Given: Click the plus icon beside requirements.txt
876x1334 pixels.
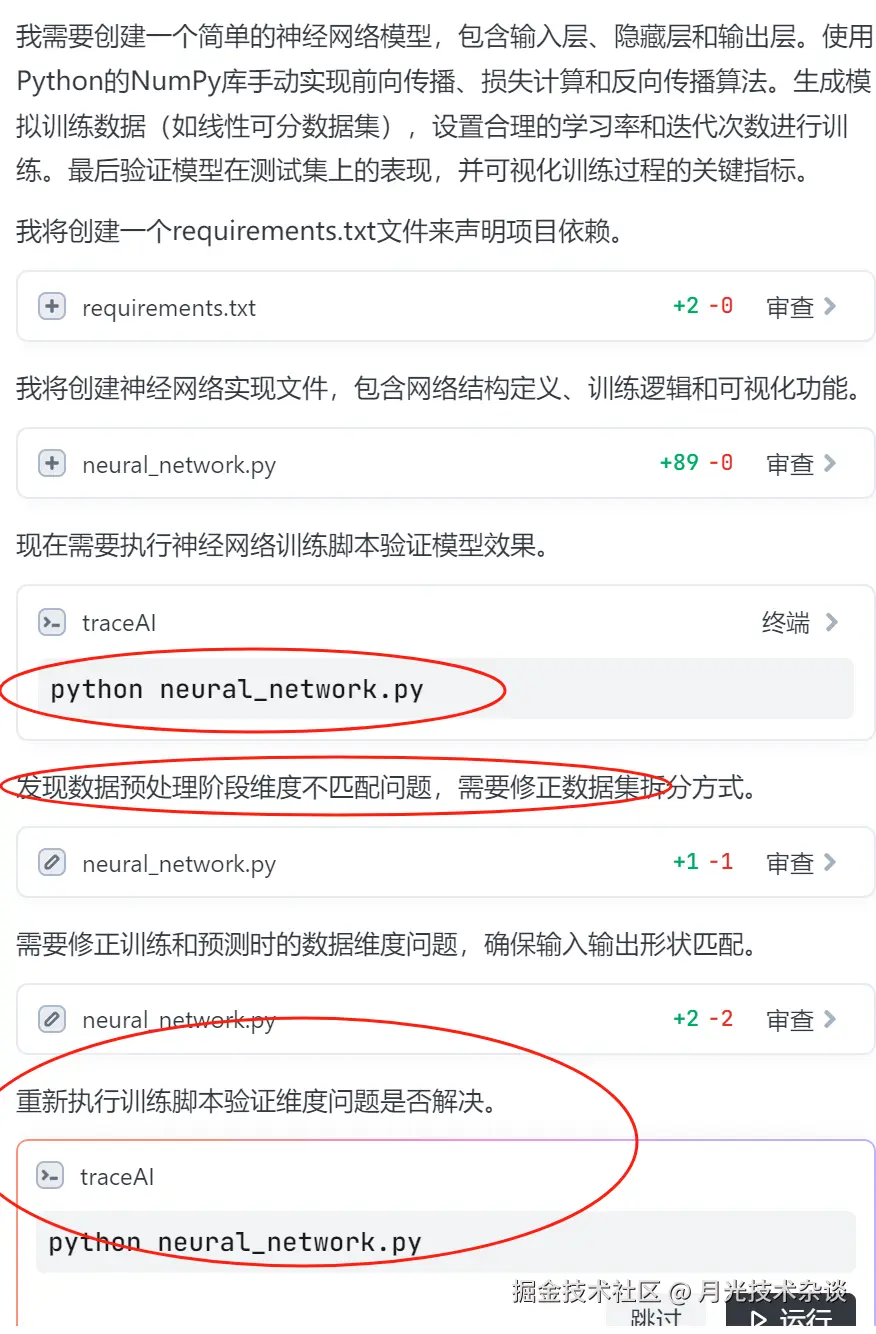Looking at the screenshot, I should (52, 306).
